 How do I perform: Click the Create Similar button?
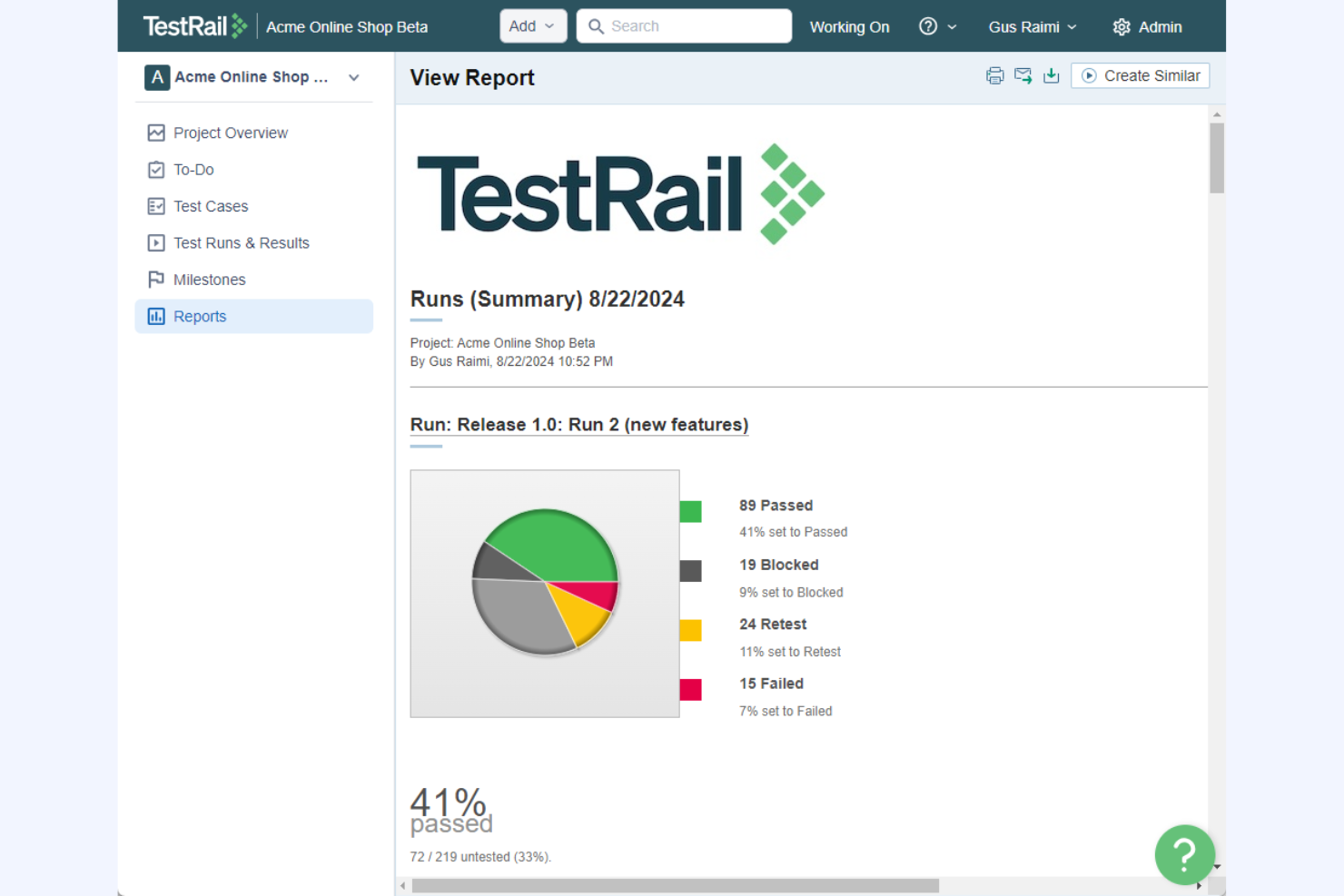click(1140, 75)
